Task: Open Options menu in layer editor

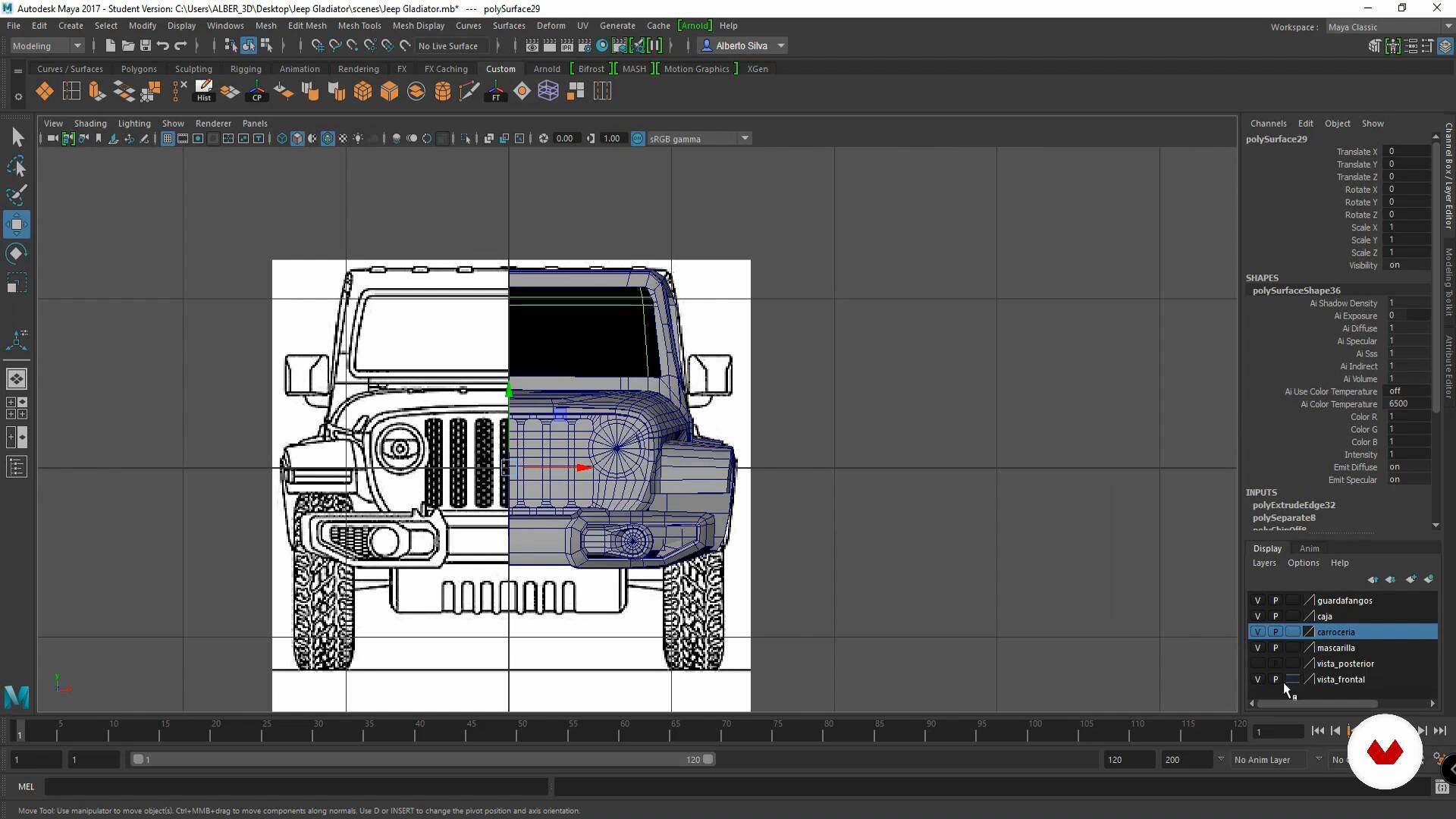Action: point(1304,563)
